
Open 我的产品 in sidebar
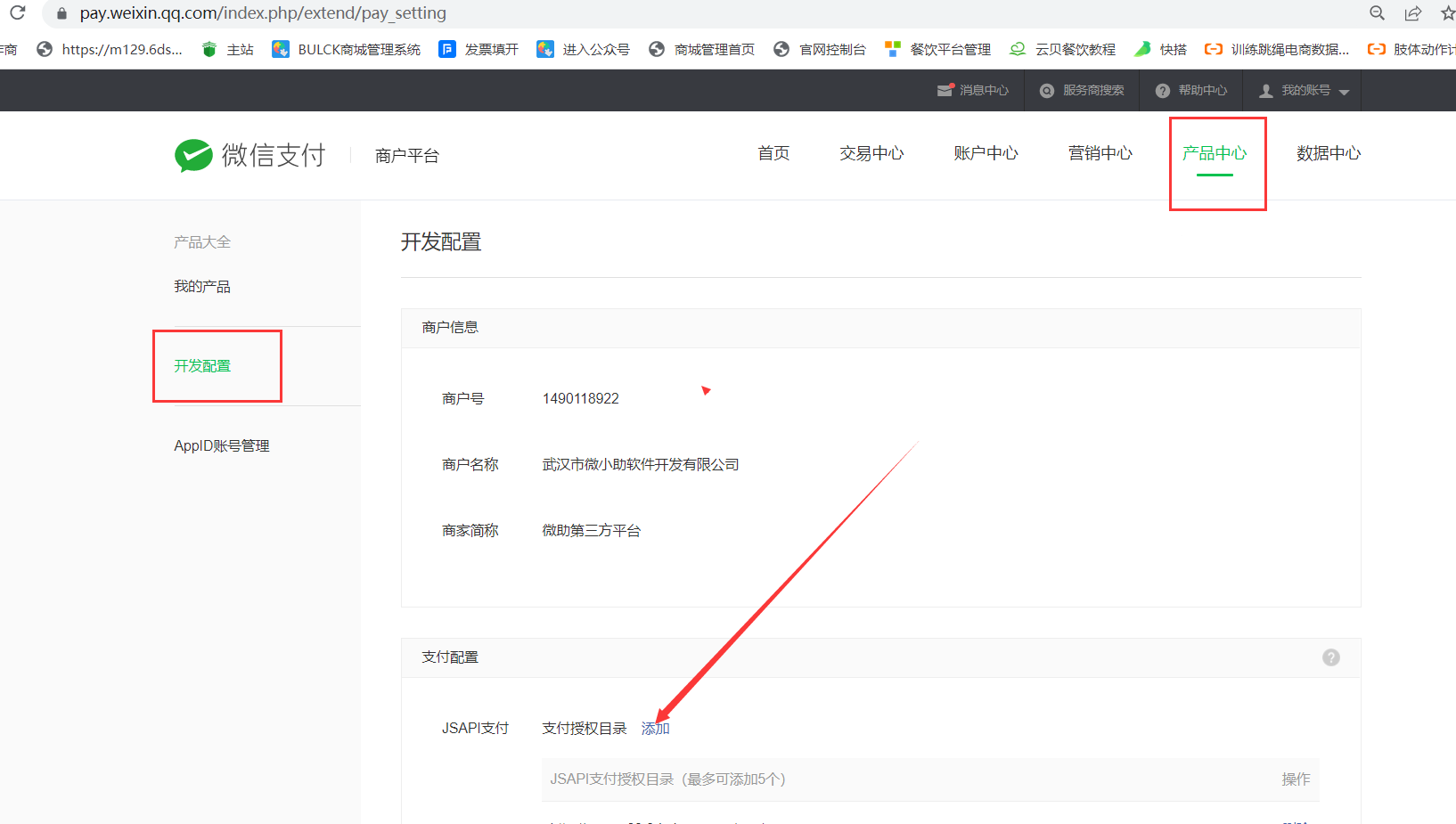click(202, 286)
